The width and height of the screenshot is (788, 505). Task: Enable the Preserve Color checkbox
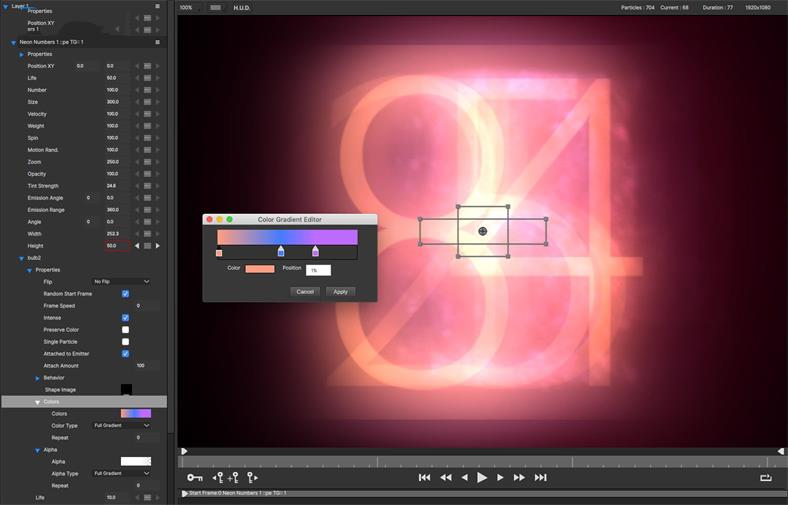click(x=126, y=330)
